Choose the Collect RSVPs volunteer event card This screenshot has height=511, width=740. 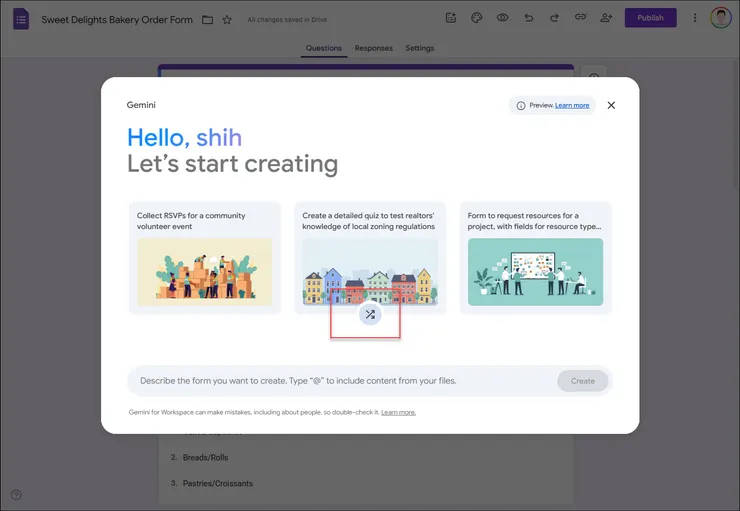205,258
